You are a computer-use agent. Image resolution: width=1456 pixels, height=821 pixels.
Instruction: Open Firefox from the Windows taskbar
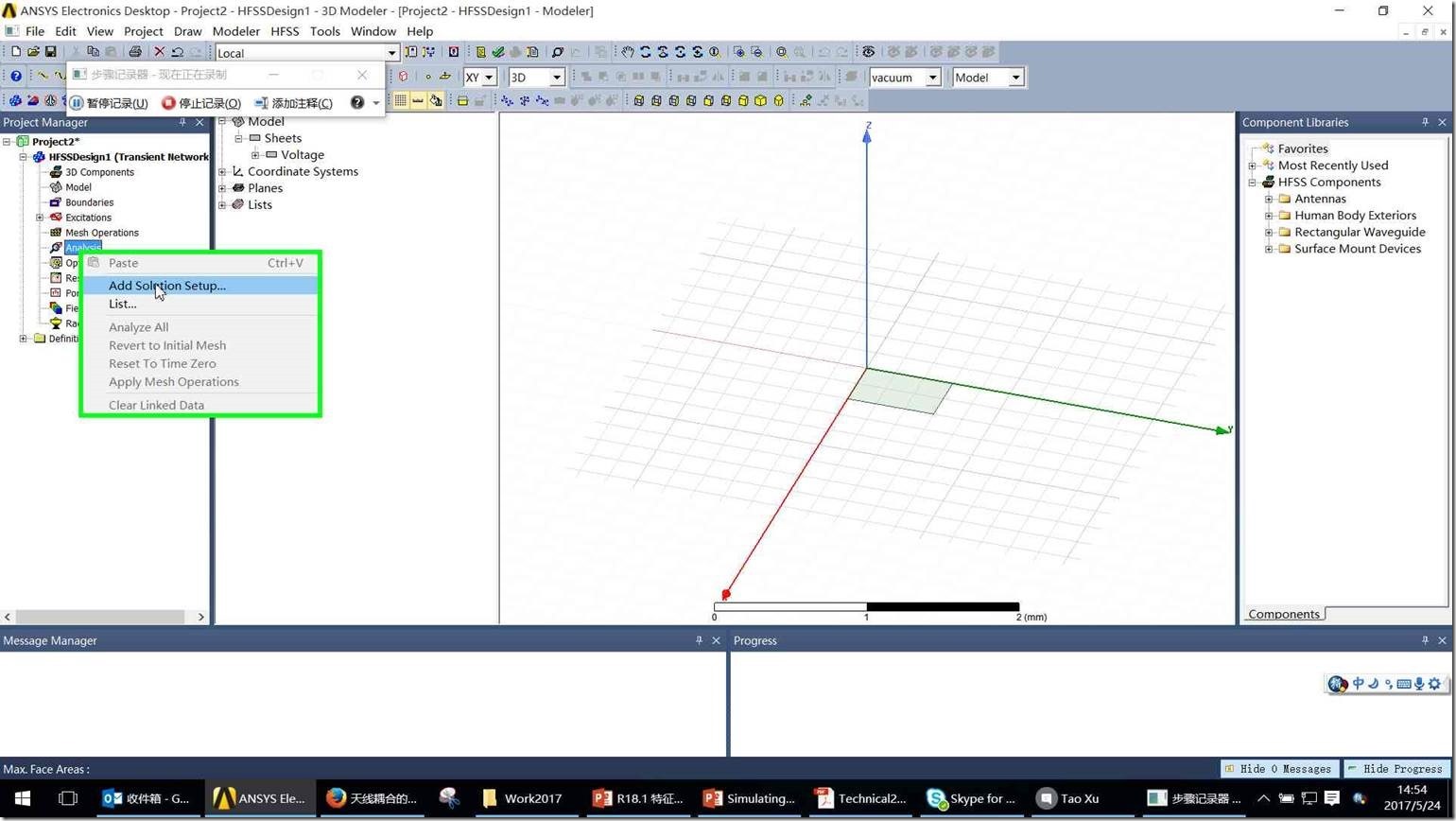tap(371, 798)
